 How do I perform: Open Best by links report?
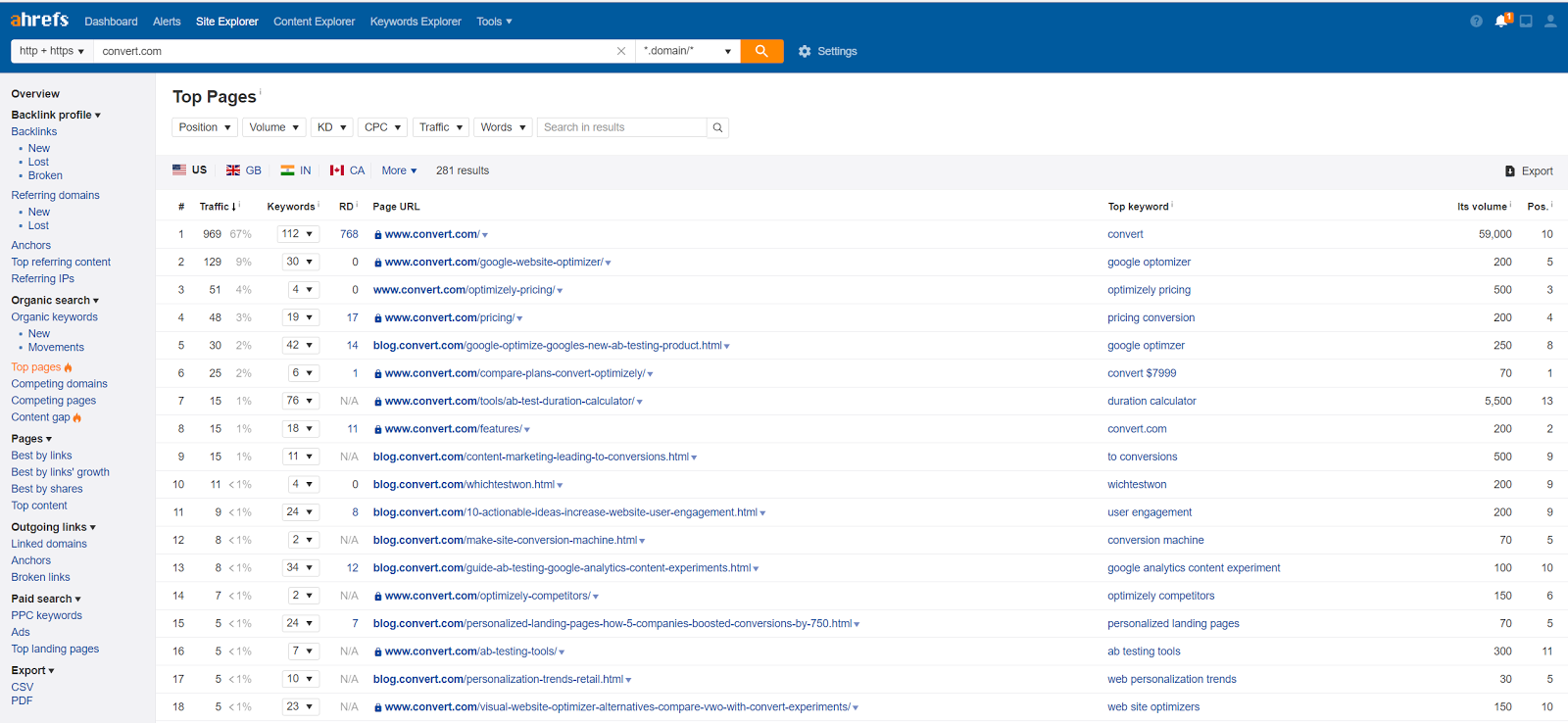pyautogui.click(x=42, y=456)
